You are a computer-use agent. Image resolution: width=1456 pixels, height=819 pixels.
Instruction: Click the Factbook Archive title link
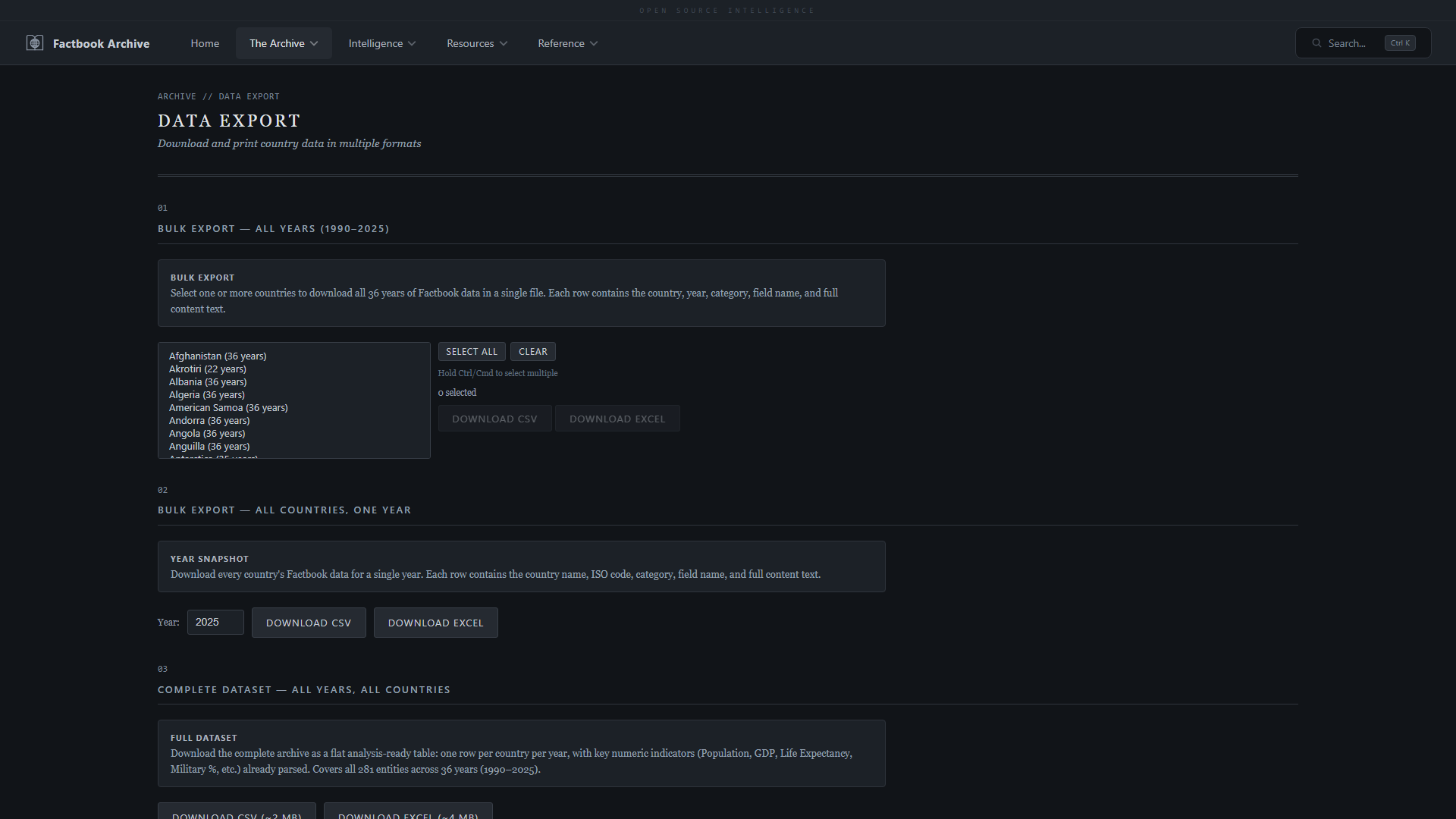(101, 43)
